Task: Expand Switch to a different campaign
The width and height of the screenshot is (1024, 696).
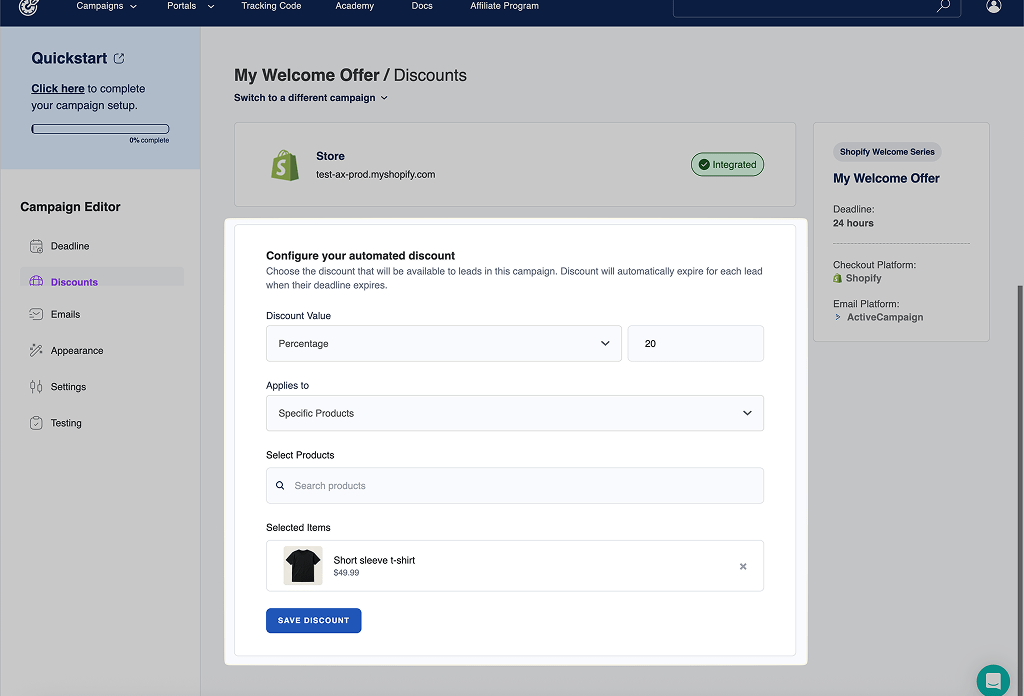Action: (311, 98)
